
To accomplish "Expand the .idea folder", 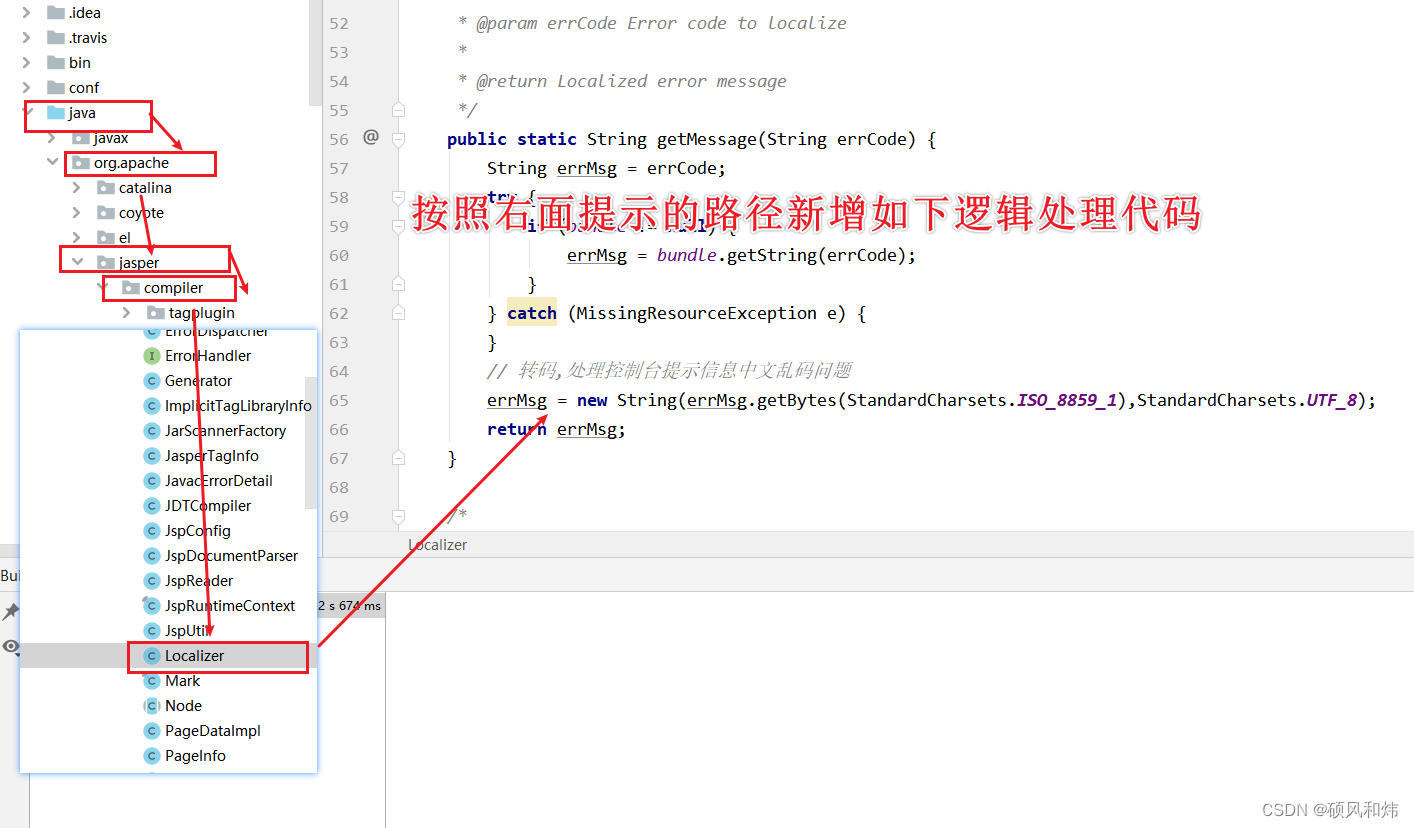I will pyautogui.click(x=27, y=13).
